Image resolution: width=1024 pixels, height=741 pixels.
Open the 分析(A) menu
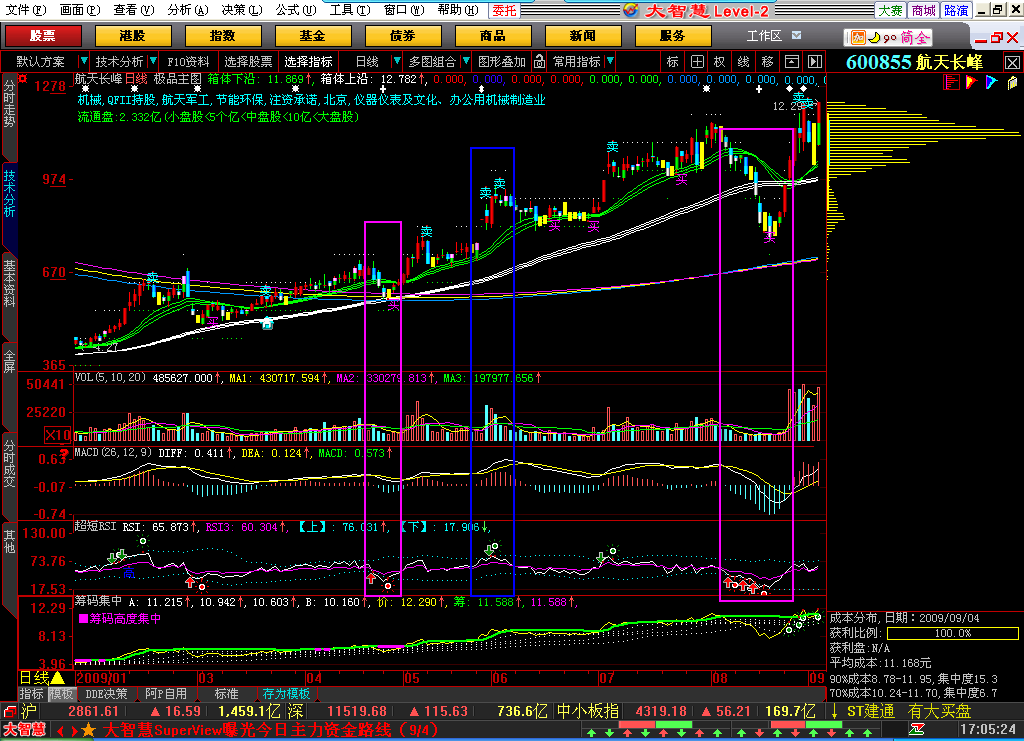point(187,10)
